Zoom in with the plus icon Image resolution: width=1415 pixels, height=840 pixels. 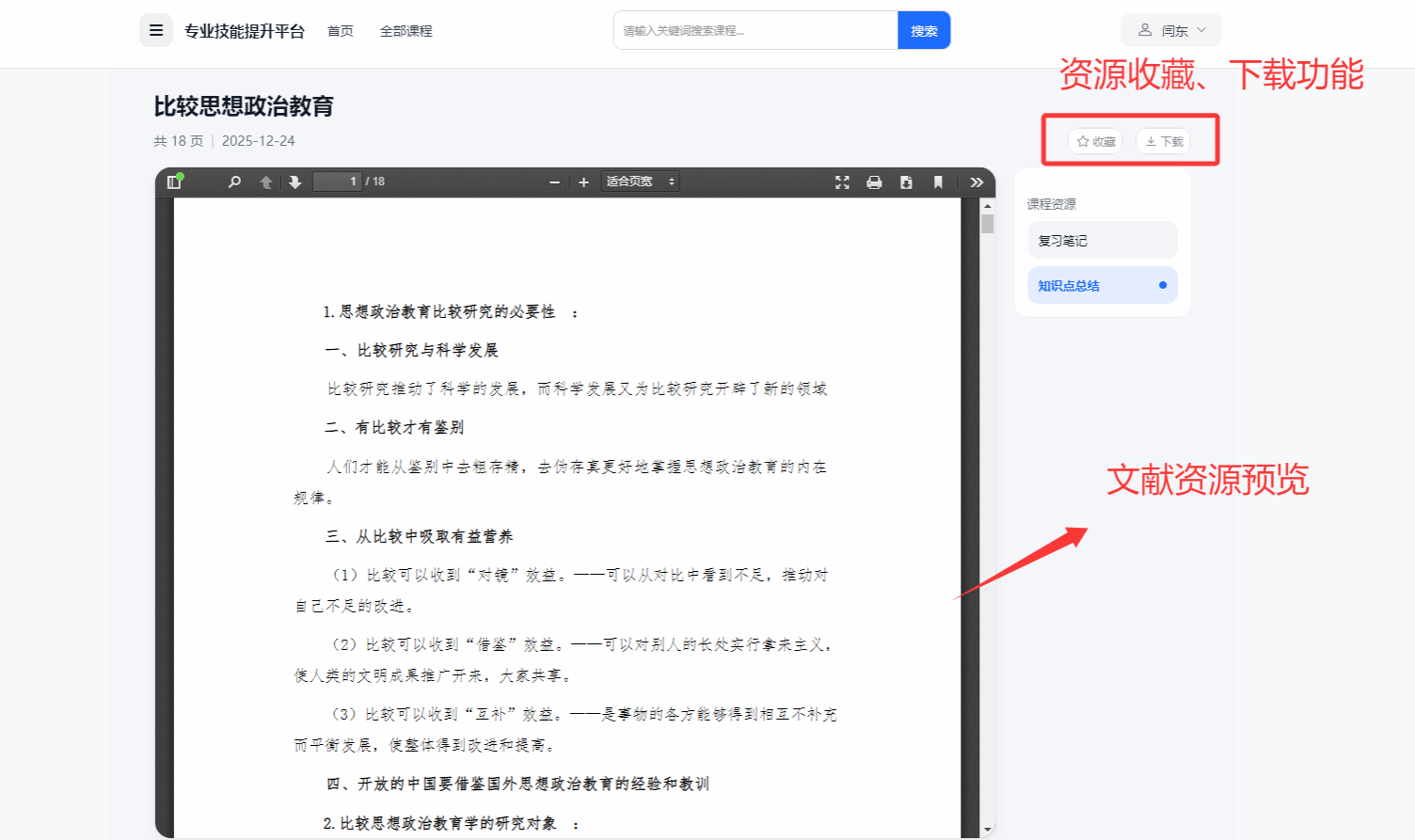click(x=583, y=182)
